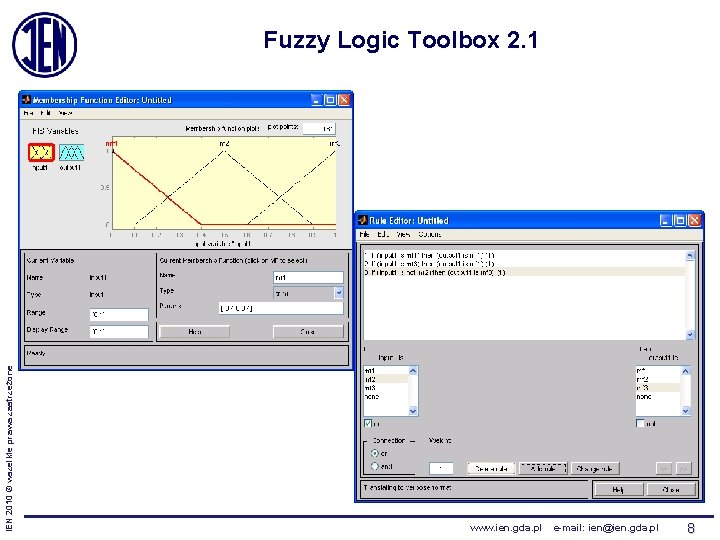Open View menu in Rule Editor

click(403, 234)
